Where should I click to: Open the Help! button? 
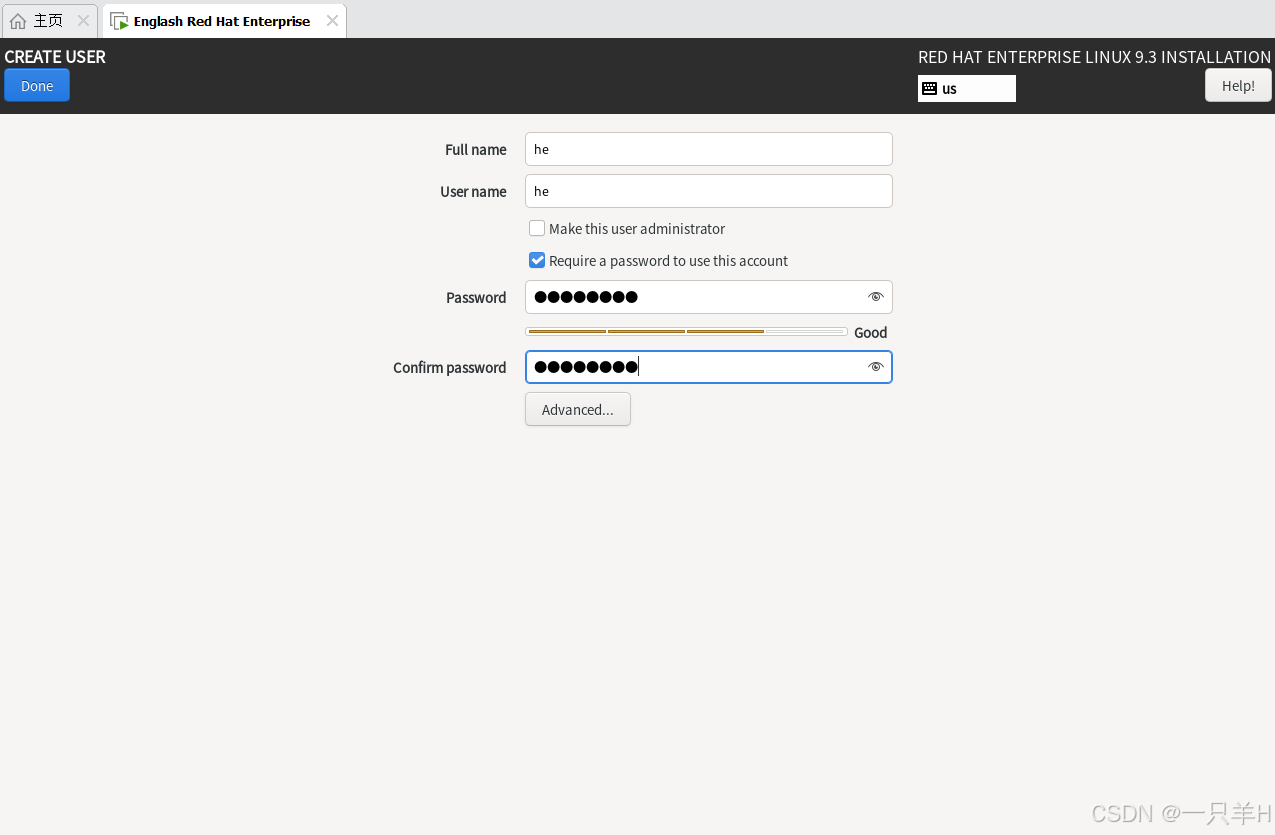[x=1238, y=86]
